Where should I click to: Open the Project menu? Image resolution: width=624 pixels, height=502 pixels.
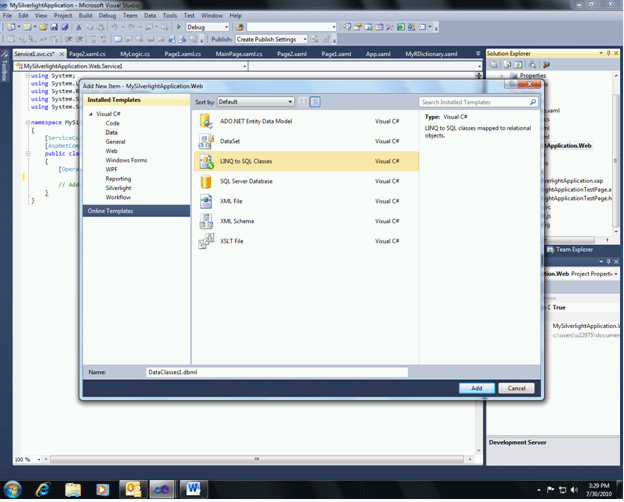tap(63, 16)
